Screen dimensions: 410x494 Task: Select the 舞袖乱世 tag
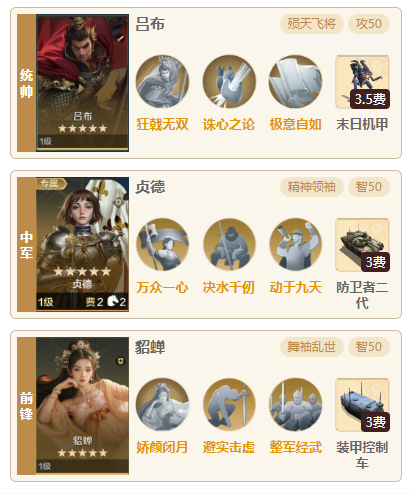coord(311,347)
